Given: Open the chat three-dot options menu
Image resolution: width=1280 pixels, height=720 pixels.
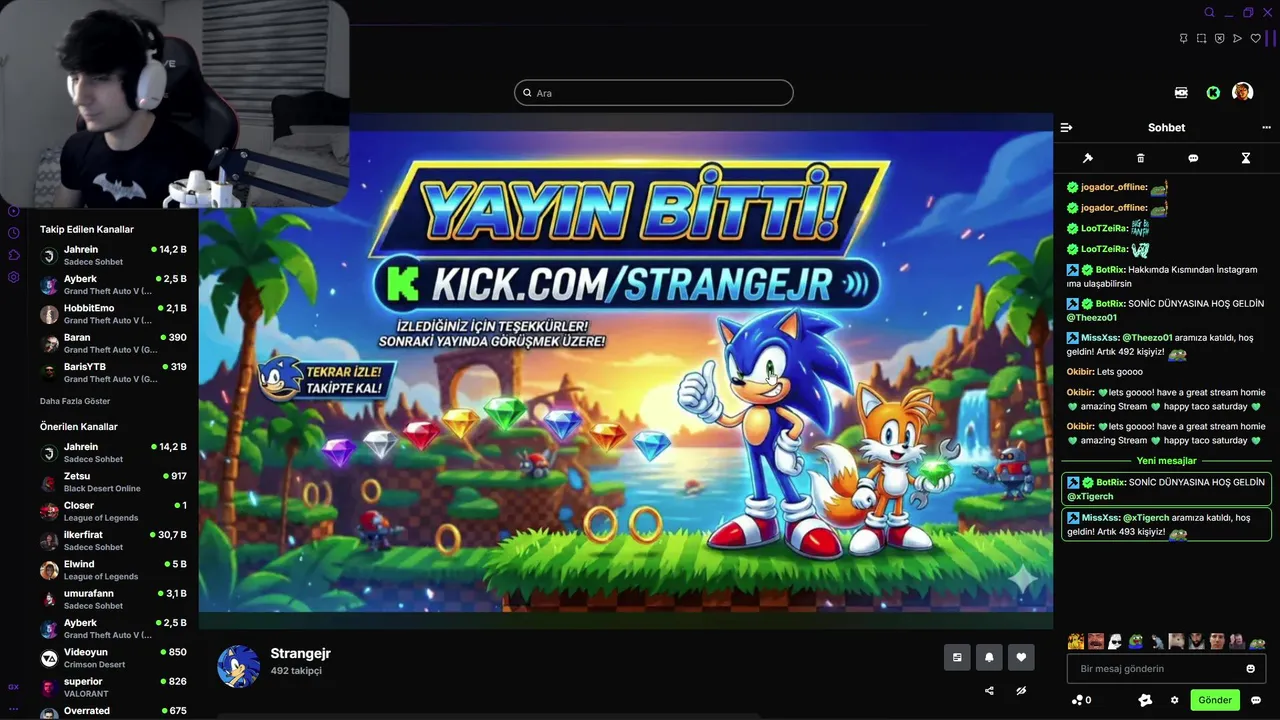Looking at the screenshot, I should click(1266, 128).
